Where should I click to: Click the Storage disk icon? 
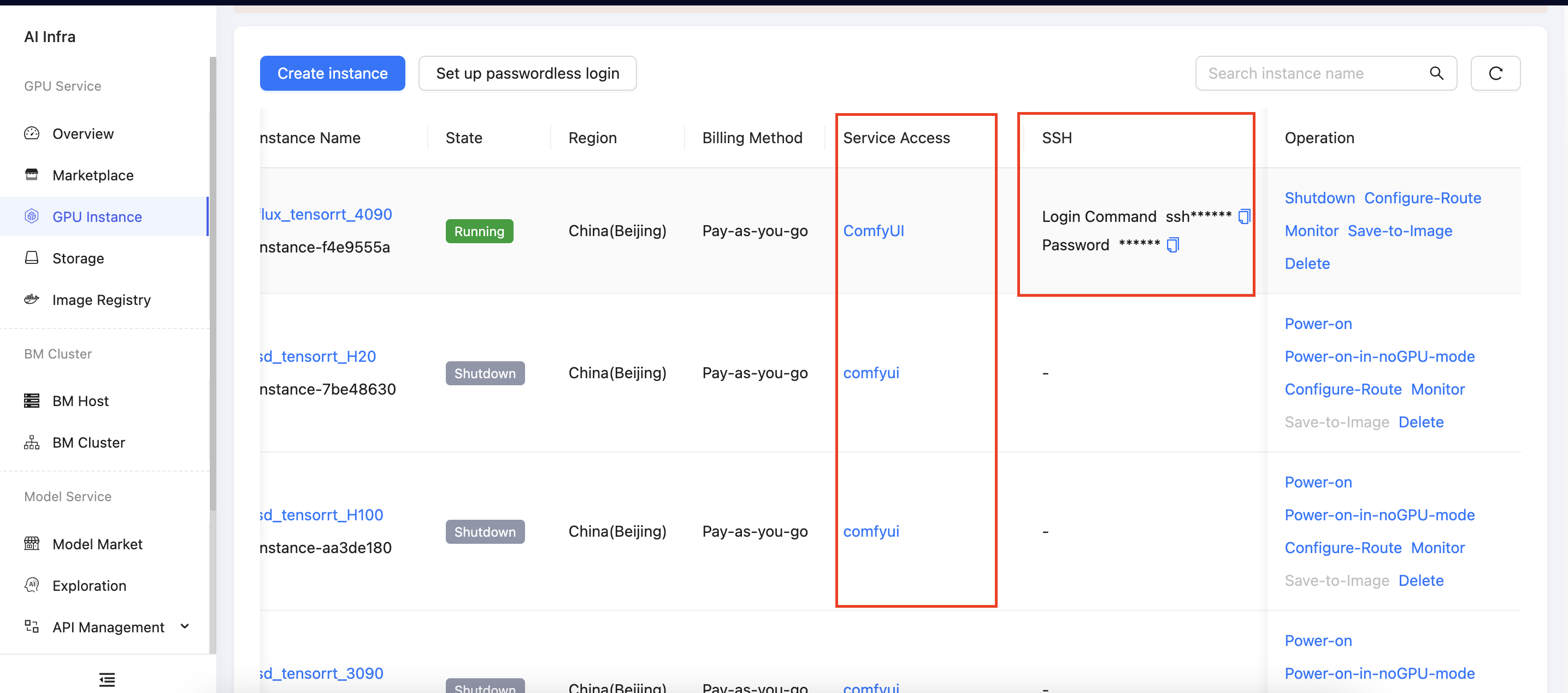point(32,257)
